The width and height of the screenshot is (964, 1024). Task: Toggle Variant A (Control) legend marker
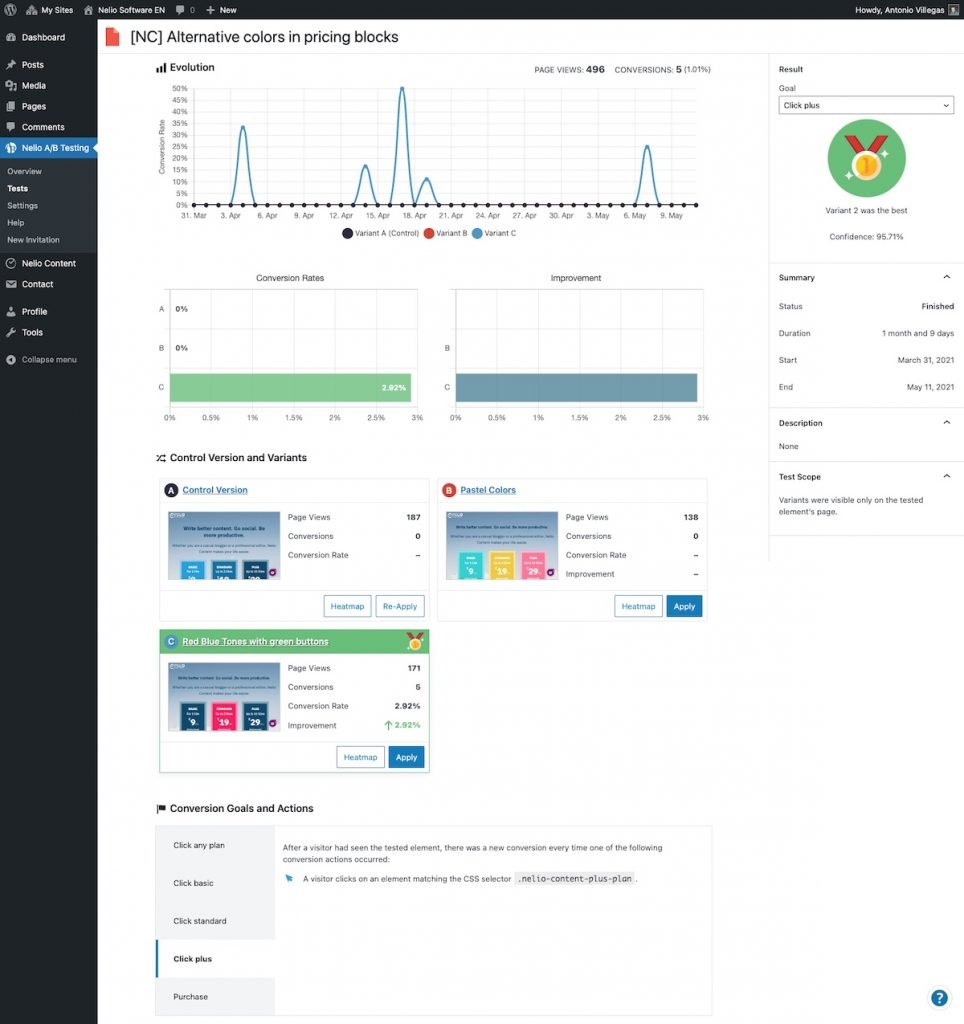click(x=347, y=233)
